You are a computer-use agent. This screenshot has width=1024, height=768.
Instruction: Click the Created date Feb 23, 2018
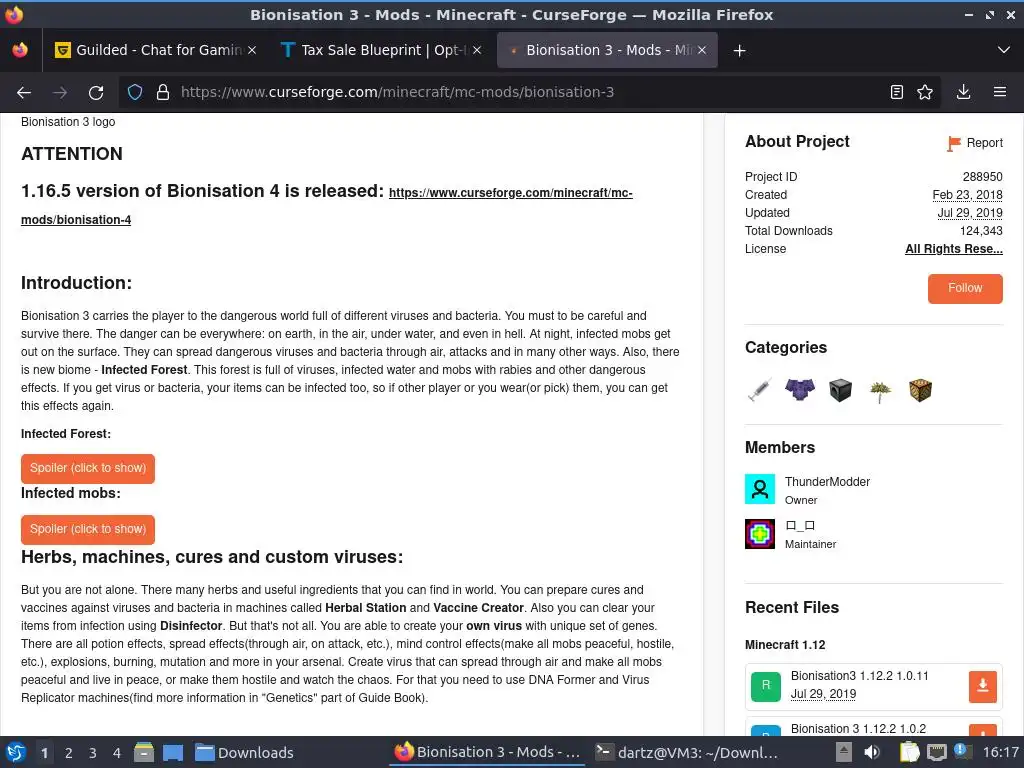click(967, 195)
